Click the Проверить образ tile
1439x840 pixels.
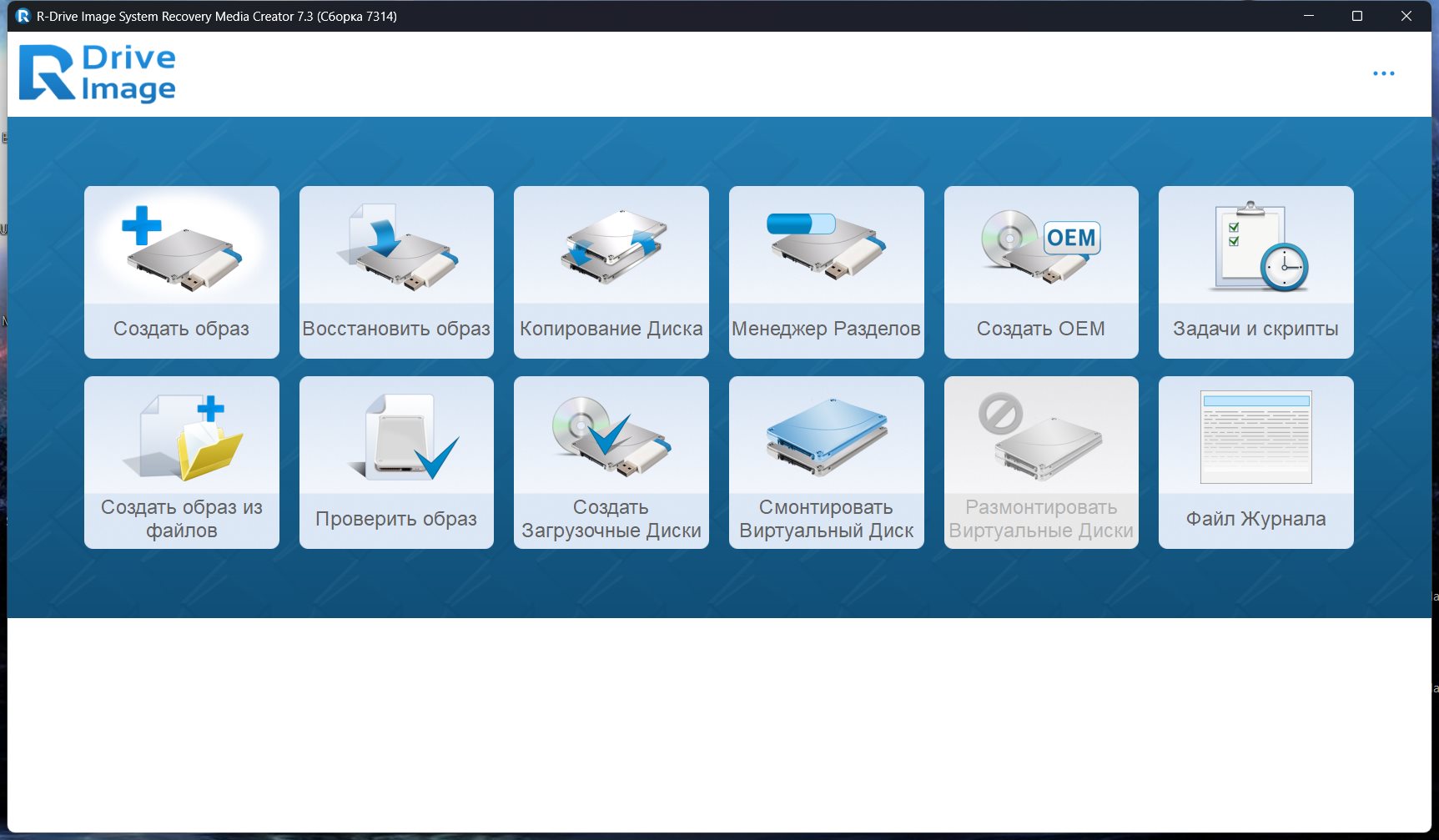(x=396, y=462)
